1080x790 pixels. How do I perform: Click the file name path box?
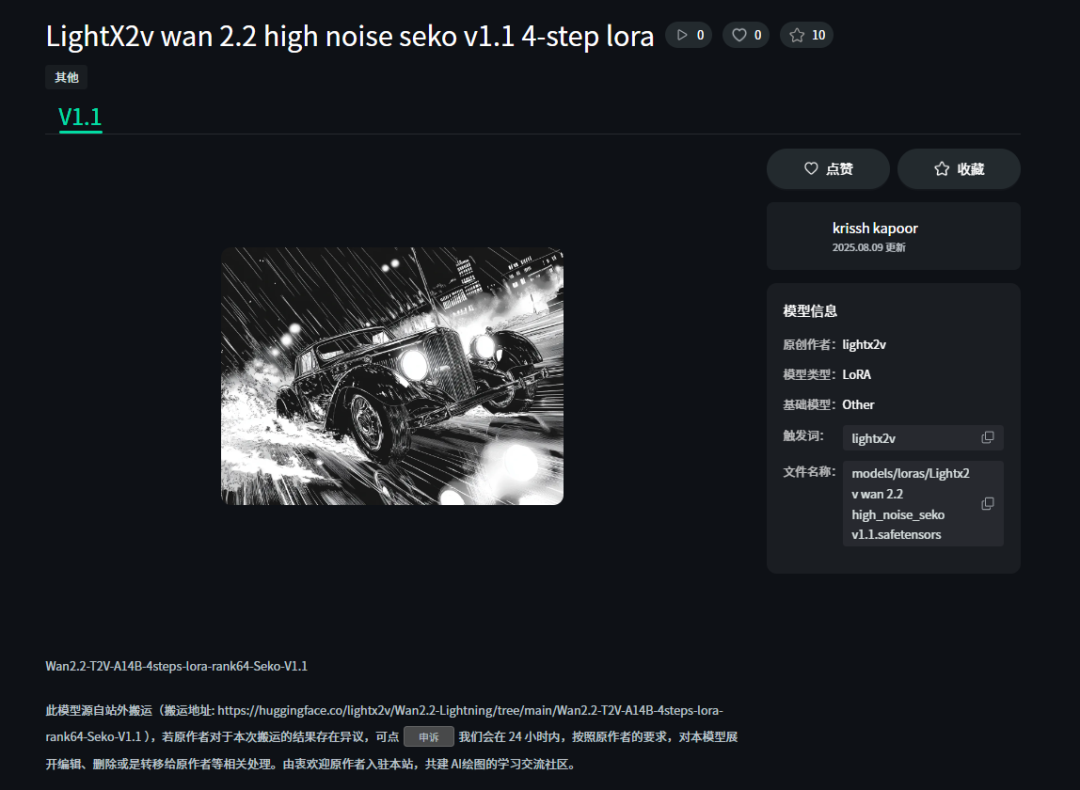[x=923, y=503]
